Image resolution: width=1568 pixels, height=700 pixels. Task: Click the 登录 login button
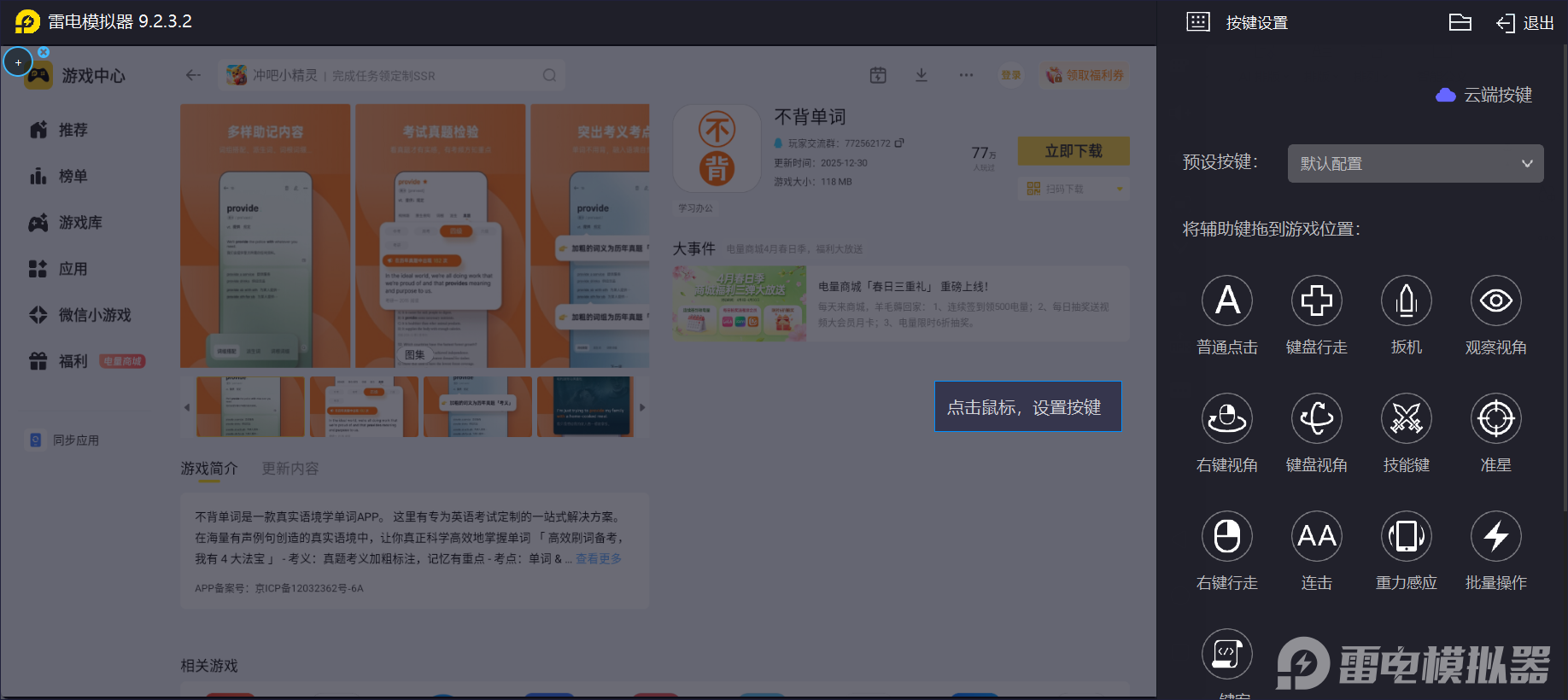click(1011, 75)
